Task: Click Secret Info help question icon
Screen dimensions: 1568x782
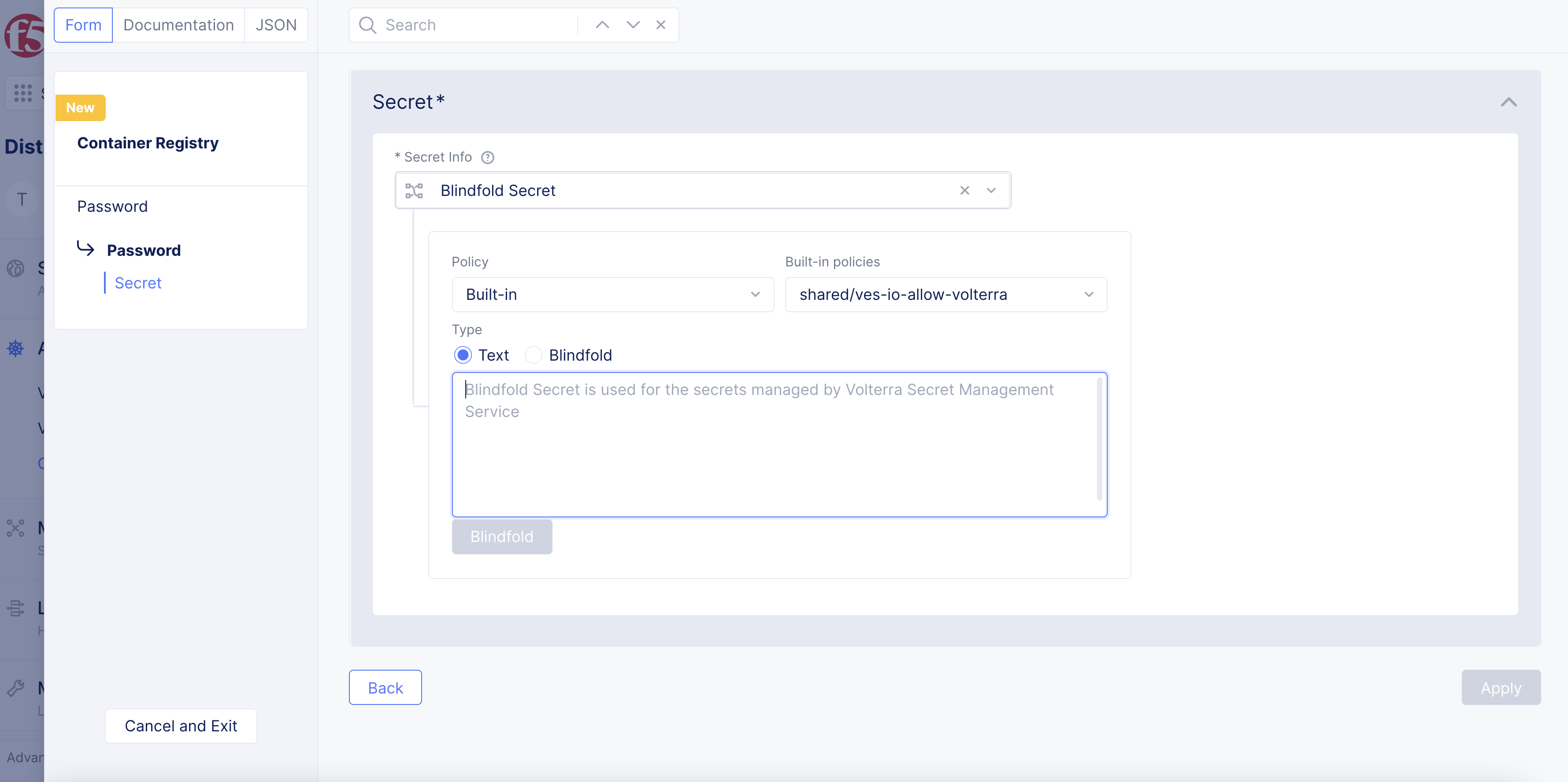Action: (487, 158)
